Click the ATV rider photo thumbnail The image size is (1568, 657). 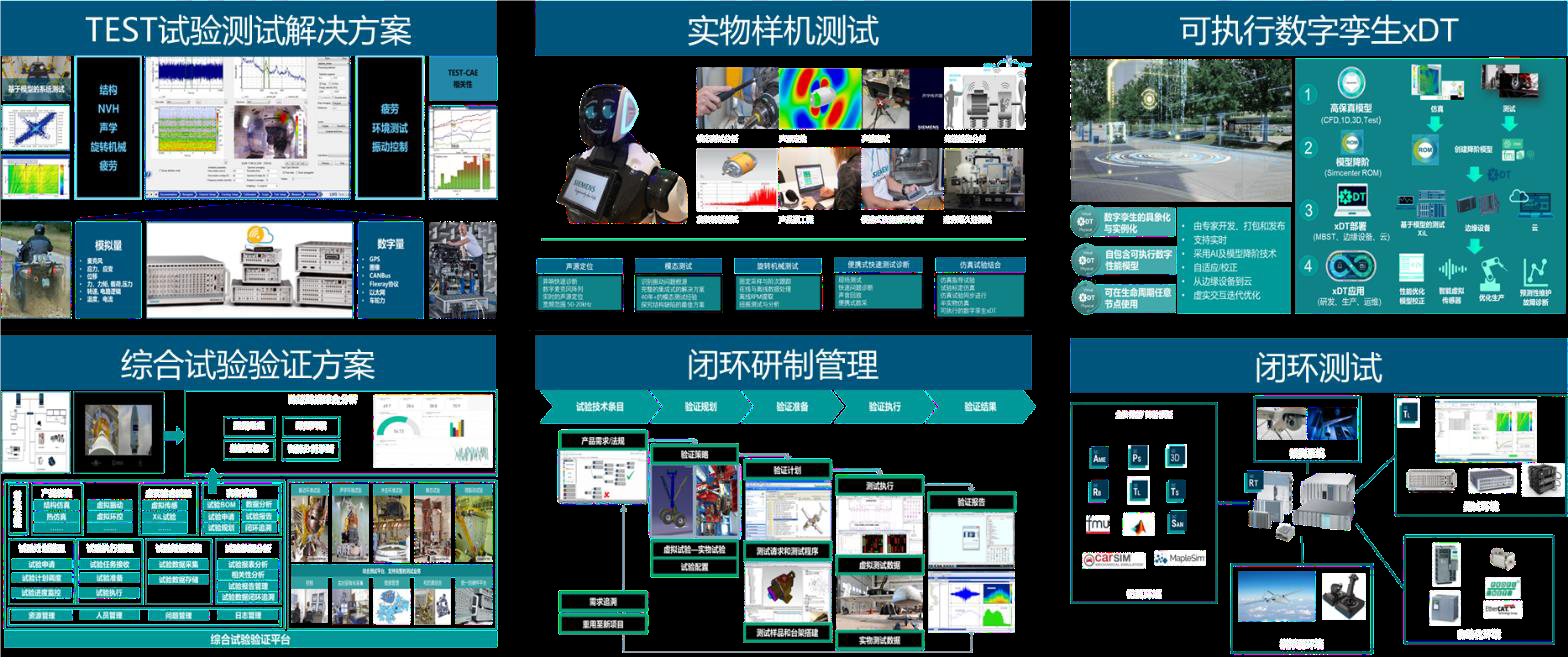pyautogui.click(x=35, y=270)
